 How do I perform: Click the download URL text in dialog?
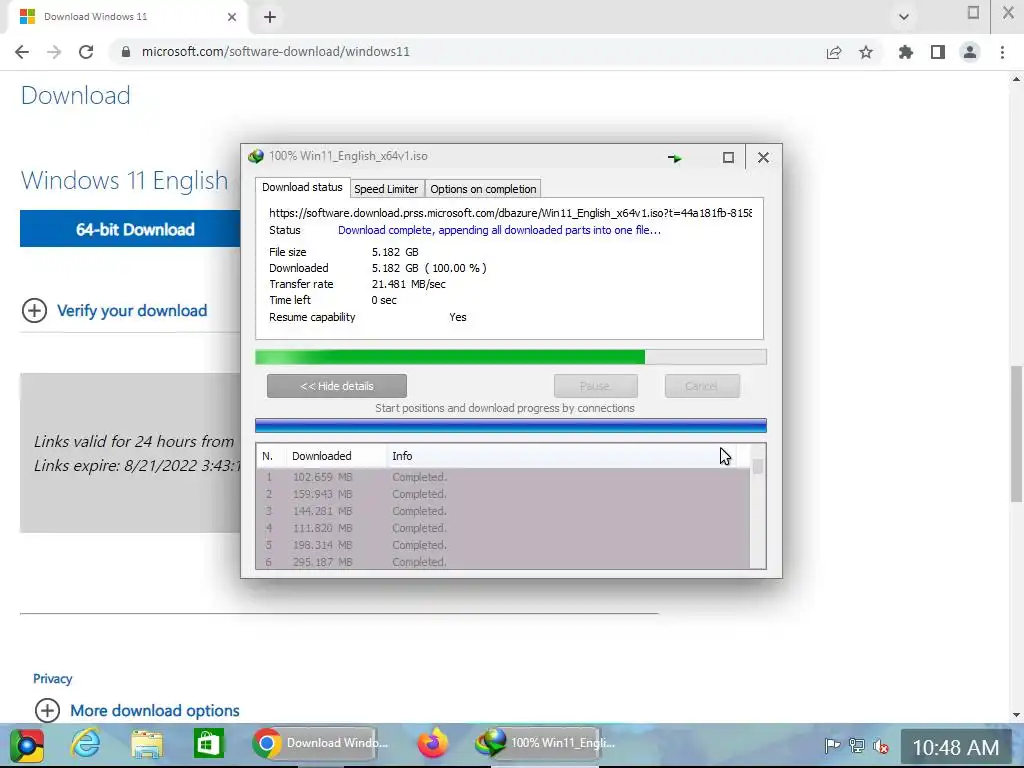510,213
